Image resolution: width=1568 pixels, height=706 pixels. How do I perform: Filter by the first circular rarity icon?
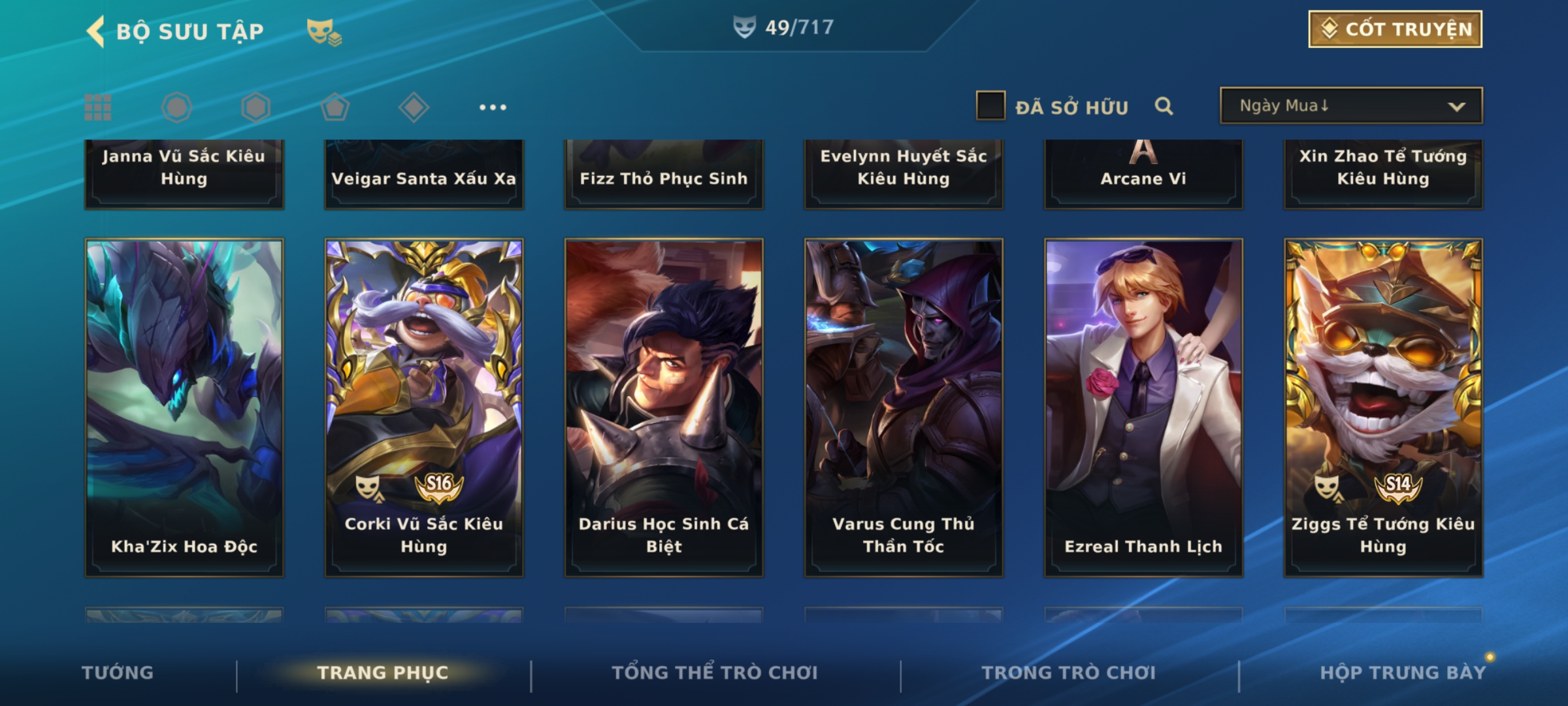176,107
